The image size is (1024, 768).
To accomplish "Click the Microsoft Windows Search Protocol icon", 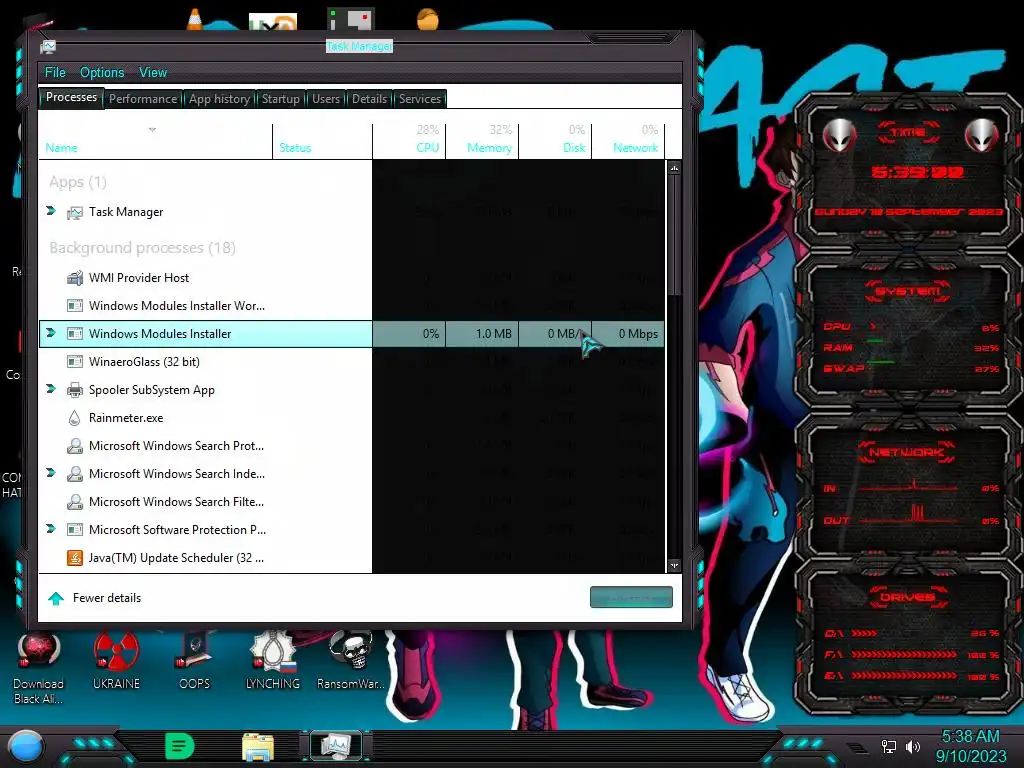I will pos(75,446).
